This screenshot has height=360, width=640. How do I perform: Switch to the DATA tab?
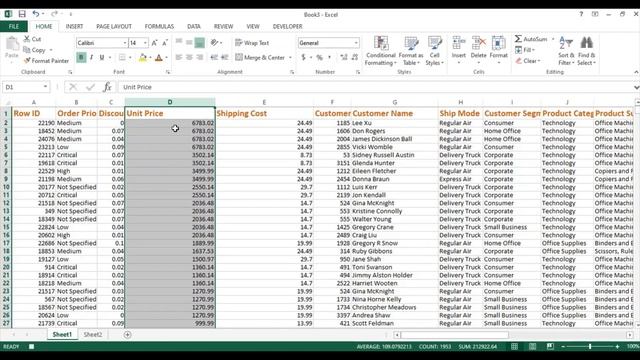click(194, 27)
